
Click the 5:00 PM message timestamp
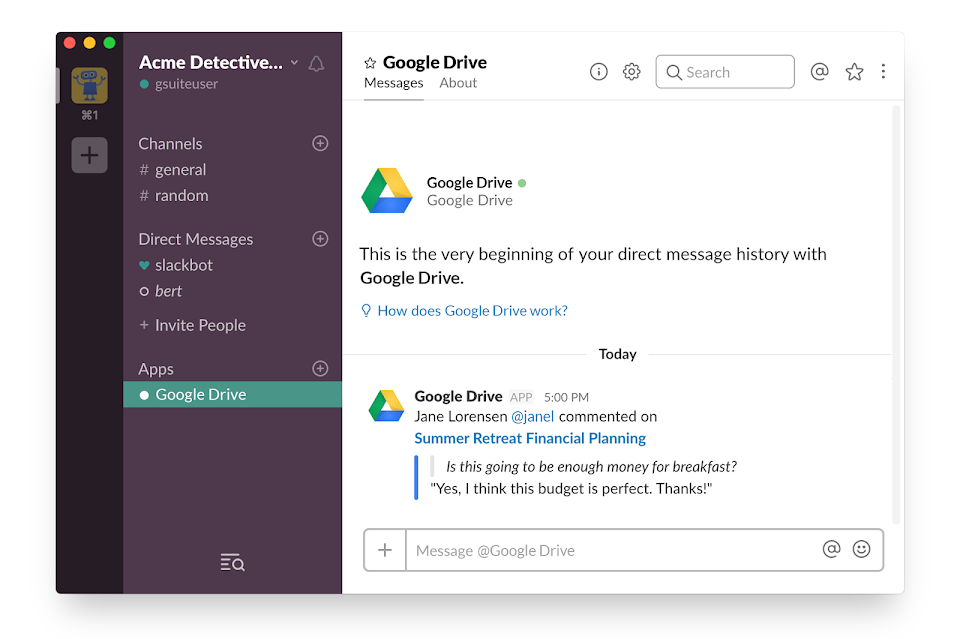click(566, 398)
